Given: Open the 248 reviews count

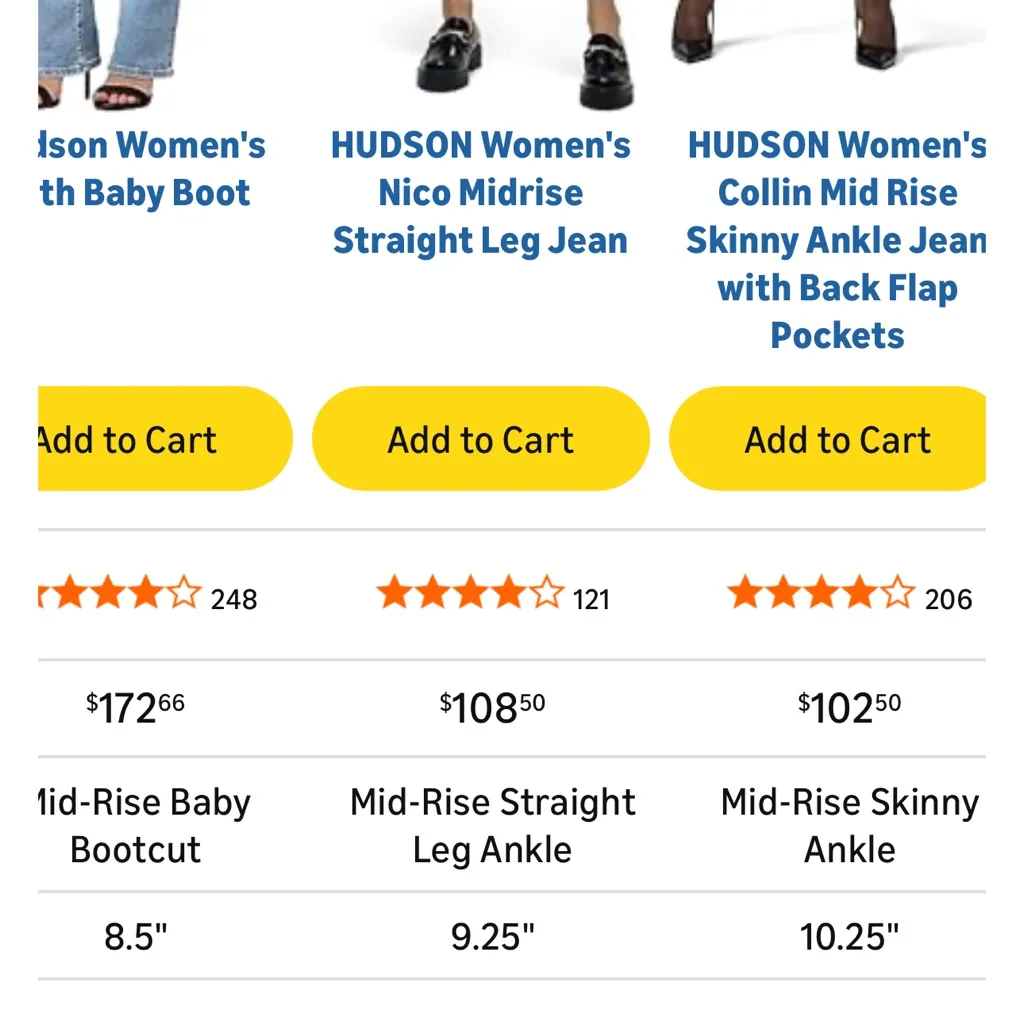Looking at the screenshot, I should coord(234,600).
